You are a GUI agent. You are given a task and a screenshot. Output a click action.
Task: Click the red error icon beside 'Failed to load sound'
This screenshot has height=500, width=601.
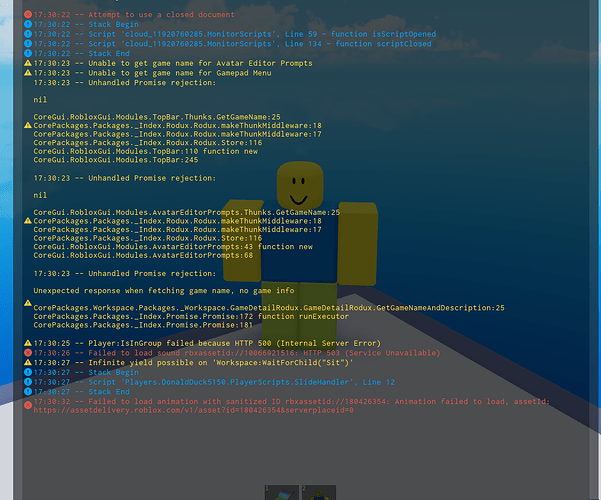(28, 353)
